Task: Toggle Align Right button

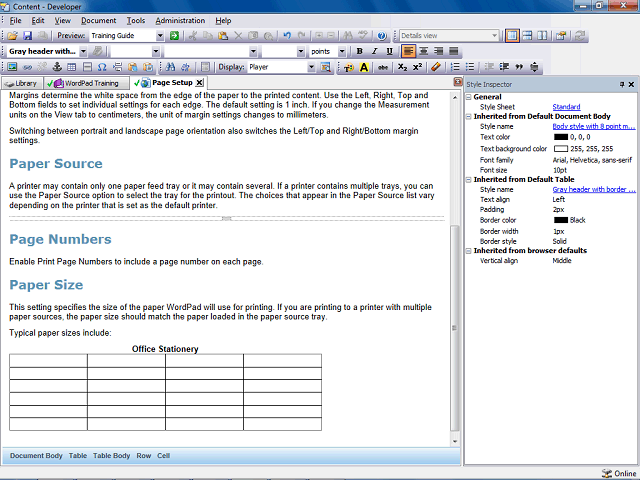Action: tap(438, 51)
